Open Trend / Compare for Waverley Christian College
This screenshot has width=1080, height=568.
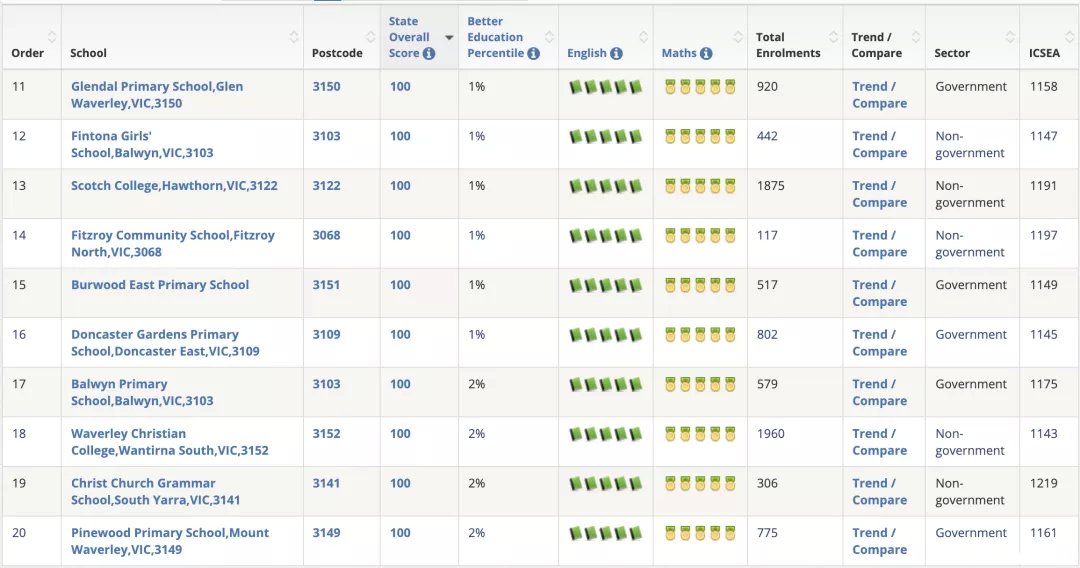[880, 442]
